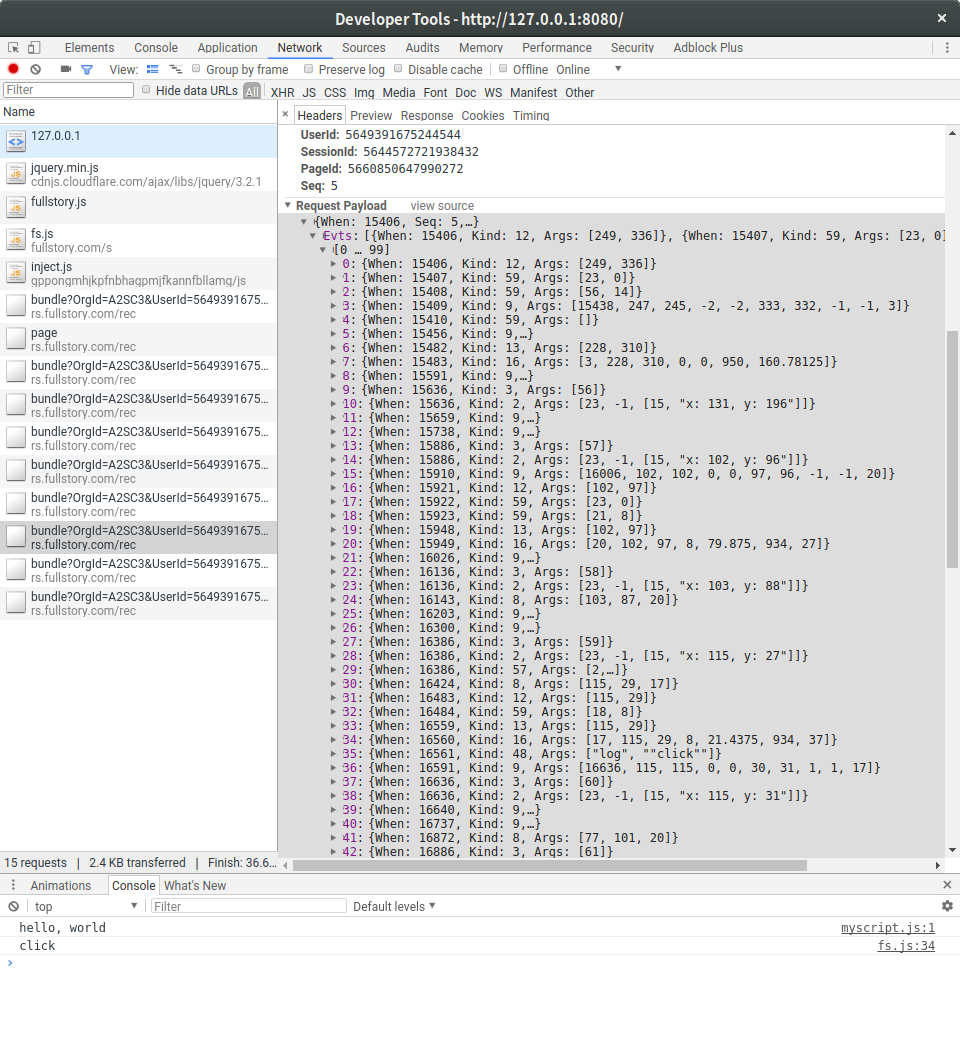Filter requests by XHR type
960x1053 pixels.
(x=282, y=93)
